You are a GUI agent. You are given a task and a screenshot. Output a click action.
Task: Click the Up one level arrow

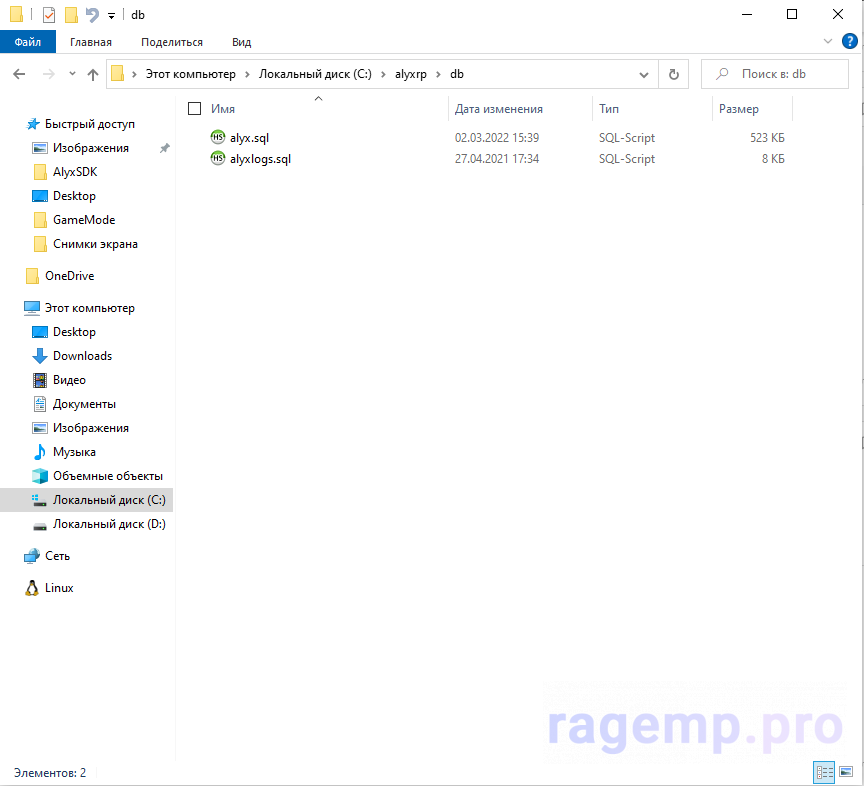pyautogui.click(x=93, y=75)
